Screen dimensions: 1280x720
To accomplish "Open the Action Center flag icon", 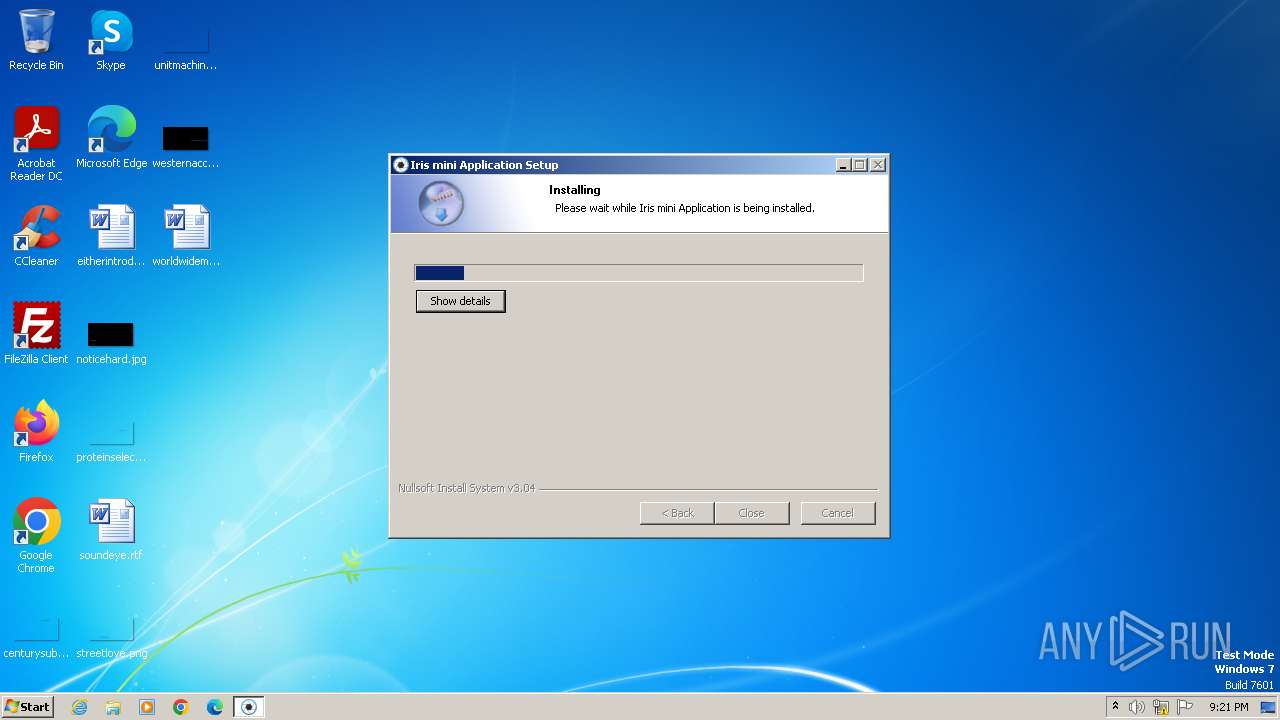I will [1185, 707].
